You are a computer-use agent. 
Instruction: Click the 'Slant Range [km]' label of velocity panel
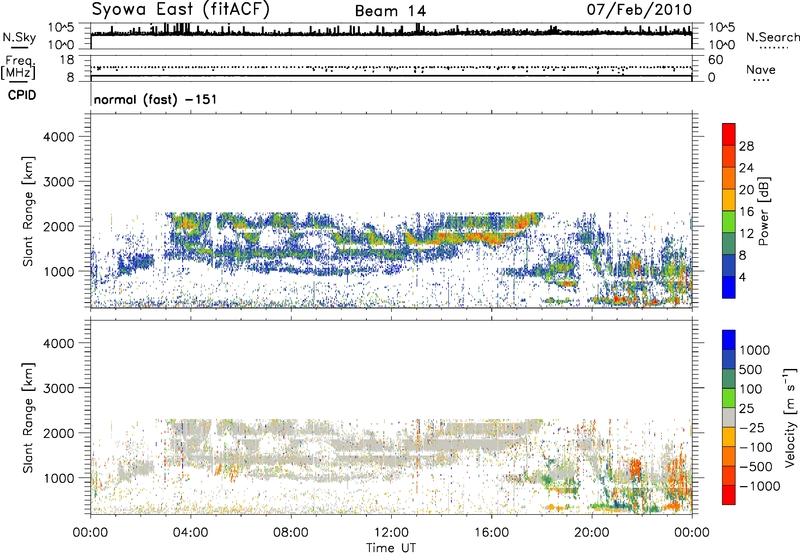(x=28, y=418)
